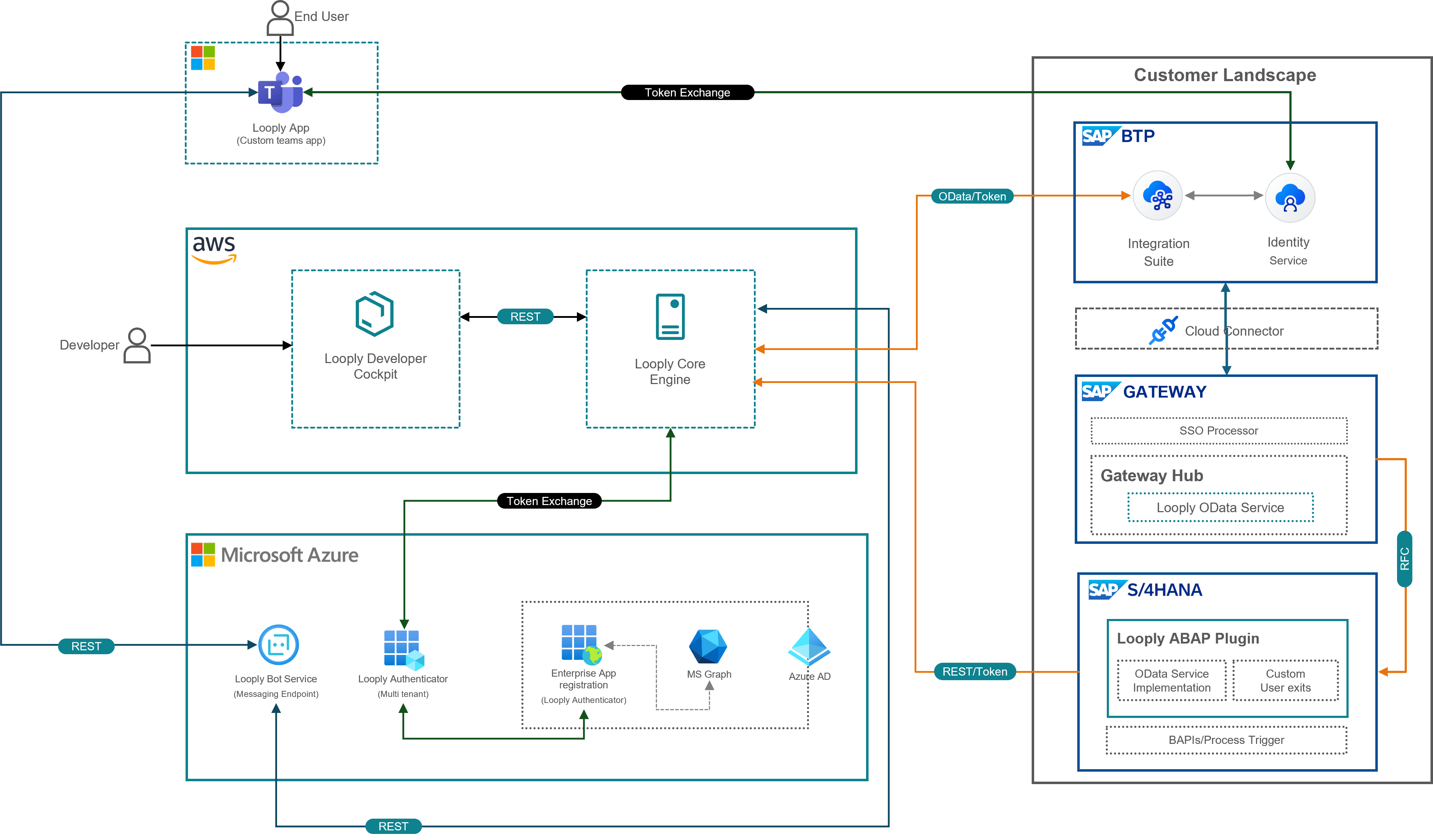Select the Looply Developer Cockpit hexagon icon

375,314
